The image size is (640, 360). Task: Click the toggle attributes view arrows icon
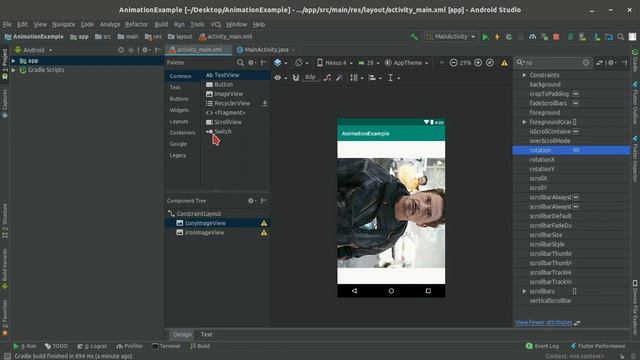599,62
